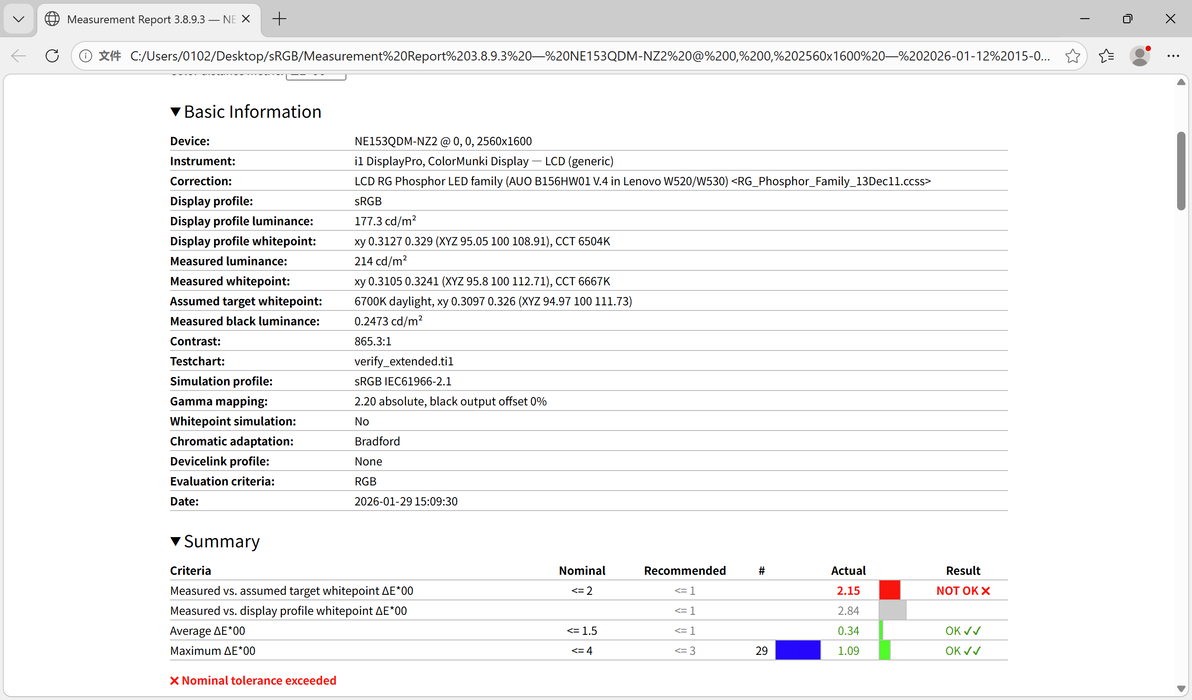Click the page vertical scrollbar thumb
Image resolution: width=1192 pixels, height=700 pixels.
[x=1181, y=171]
